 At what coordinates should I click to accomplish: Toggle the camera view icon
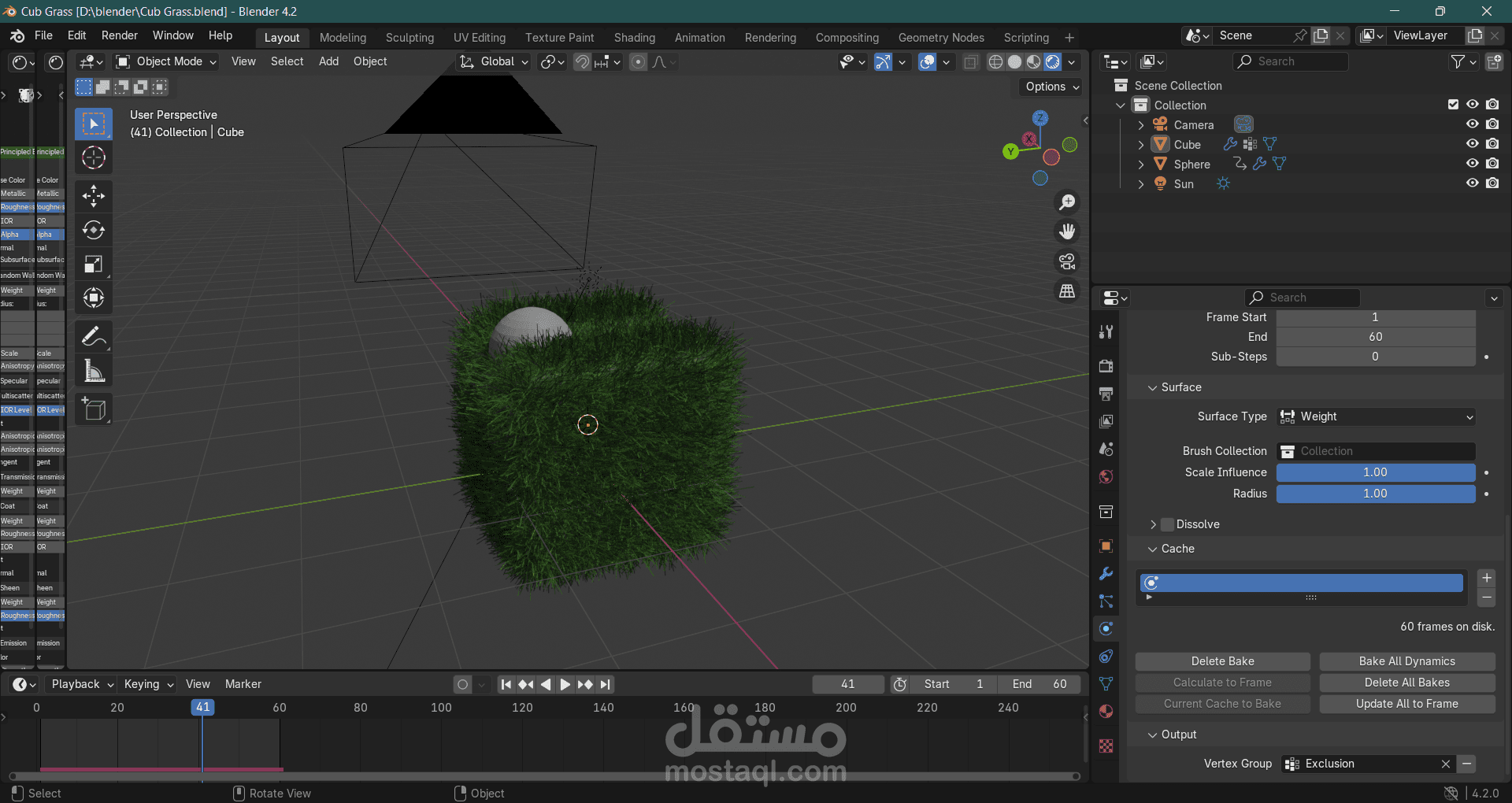tap(1067, 261)
